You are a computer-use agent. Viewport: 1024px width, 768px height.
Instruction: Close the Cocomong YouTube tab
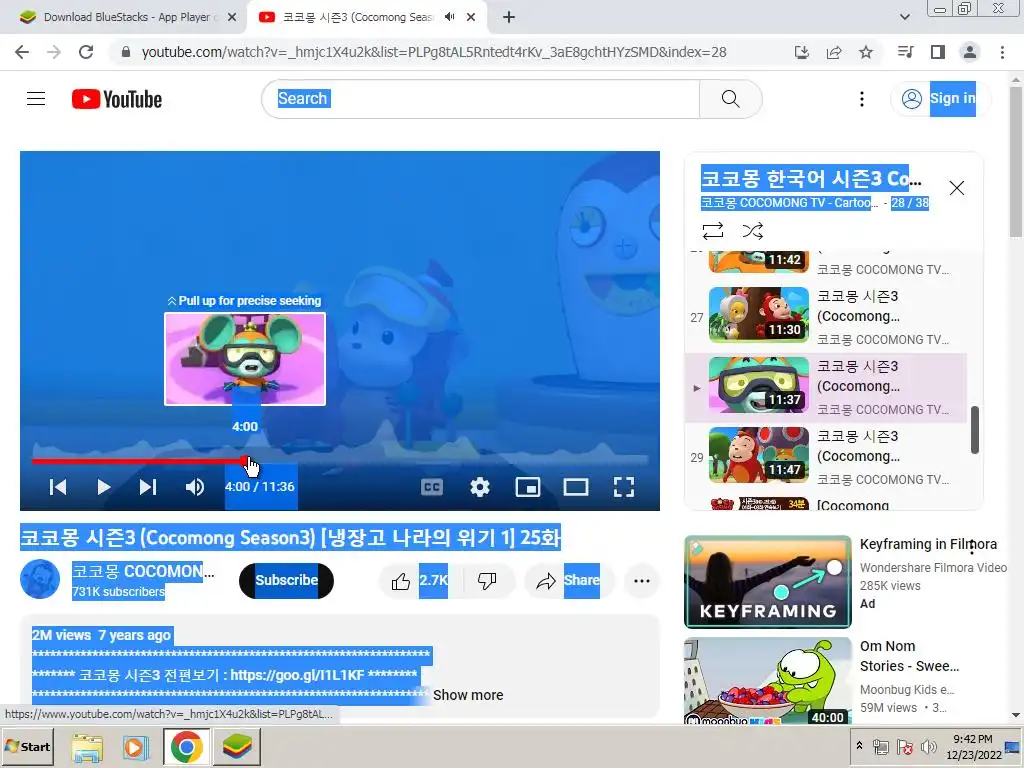coord(471,18)
